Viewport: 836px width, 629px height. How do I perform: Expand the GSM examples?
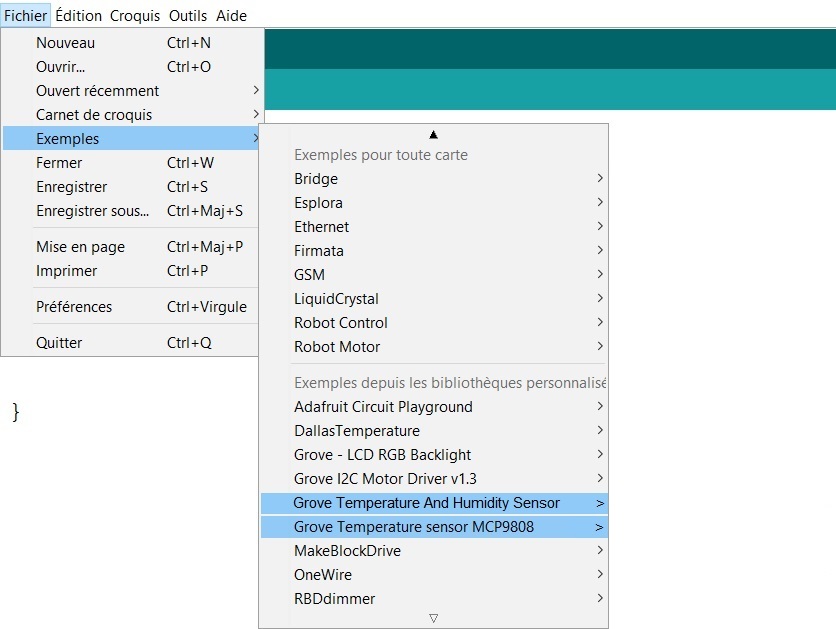(434, 275)
